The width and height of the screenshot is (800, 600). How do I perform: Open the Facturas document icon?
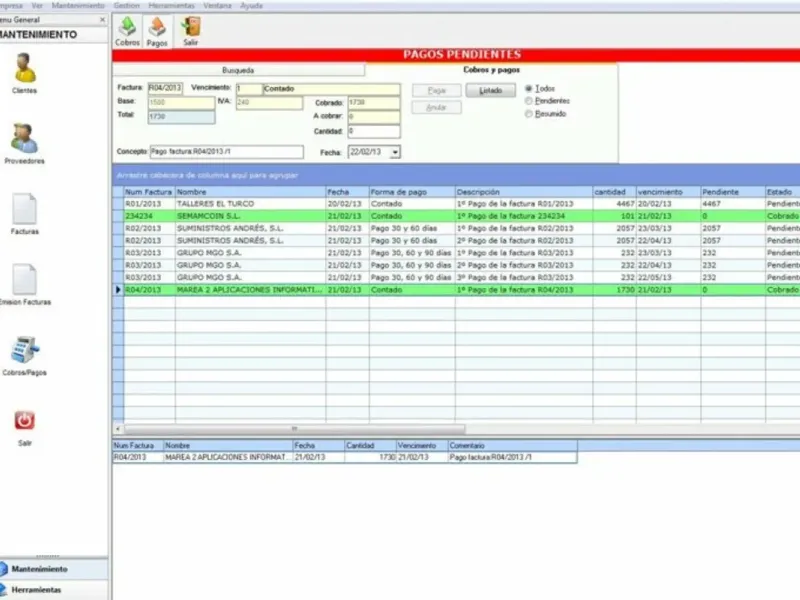pos(24,214)
